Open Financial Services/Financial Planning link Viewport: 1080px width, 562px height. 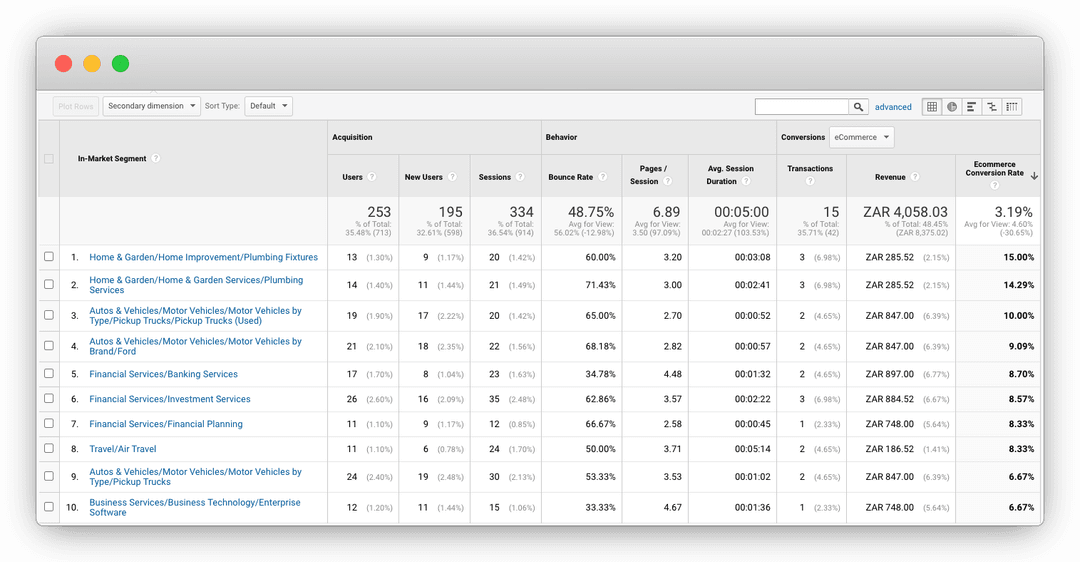166,424
